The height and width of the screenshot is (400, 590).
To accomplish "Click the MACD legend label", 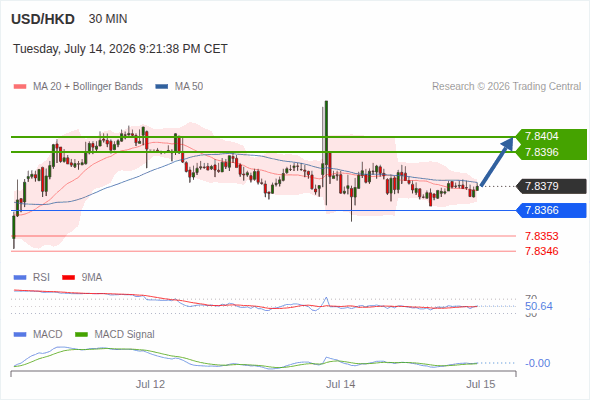I will tap(48, 334).
